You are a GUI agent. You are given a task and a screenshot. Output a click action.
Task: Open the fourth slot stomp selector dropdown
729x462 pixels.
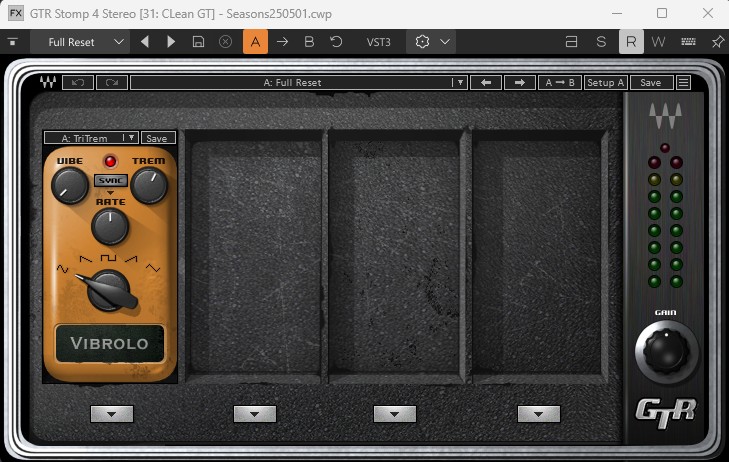(x=539, y=414)
